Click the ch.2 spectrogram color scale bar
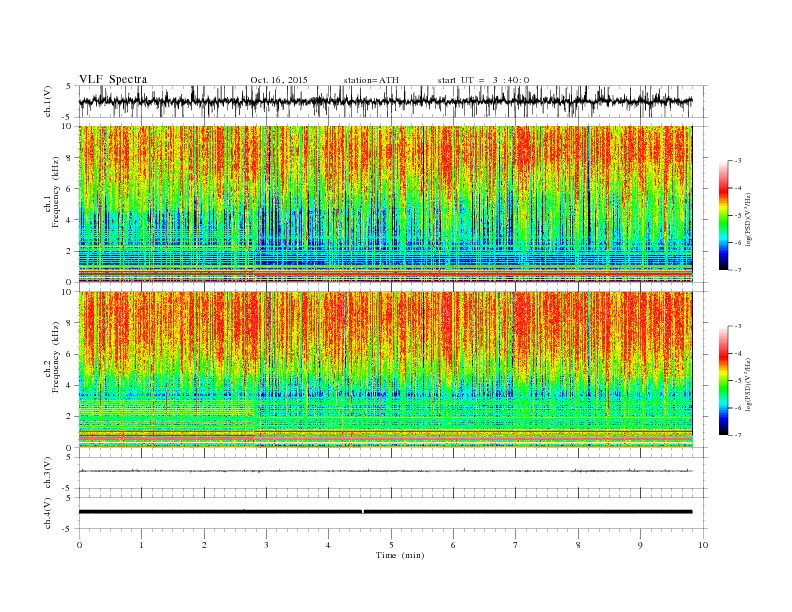 pos(723,380)
